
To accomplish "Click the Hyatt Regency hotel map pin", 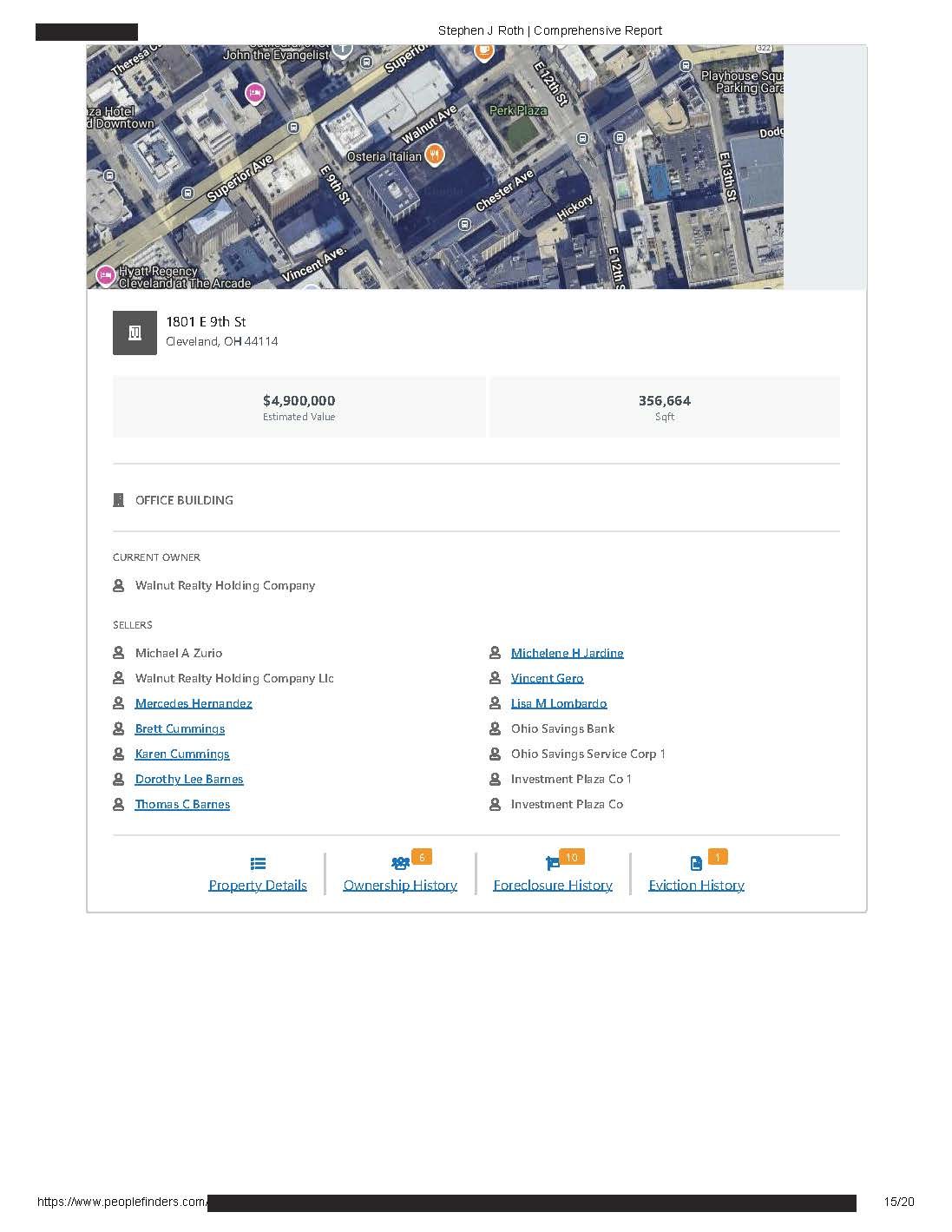I will coord(106,275).
